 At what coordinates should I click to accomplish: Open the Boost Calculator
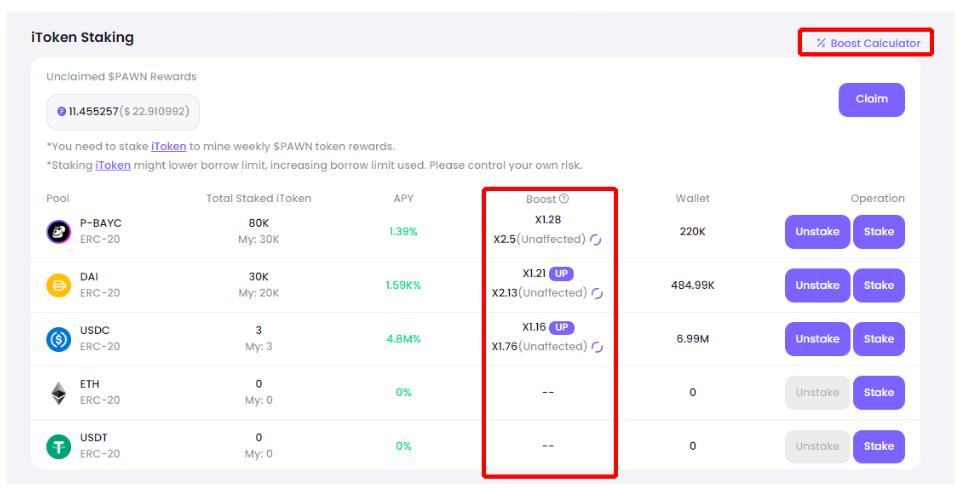(x=867, y=43)
